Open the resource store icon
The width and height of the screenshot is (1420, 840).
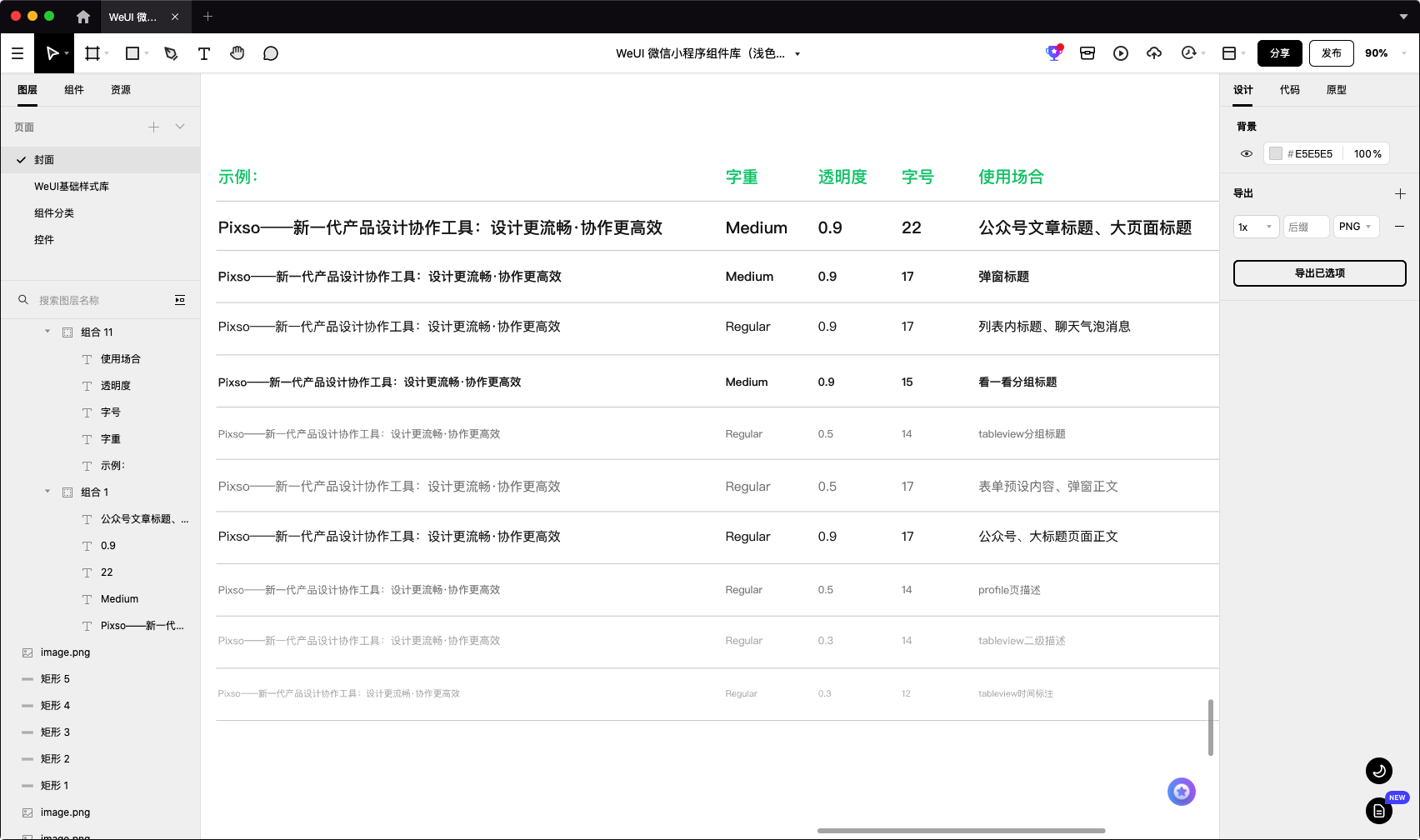1087,53
